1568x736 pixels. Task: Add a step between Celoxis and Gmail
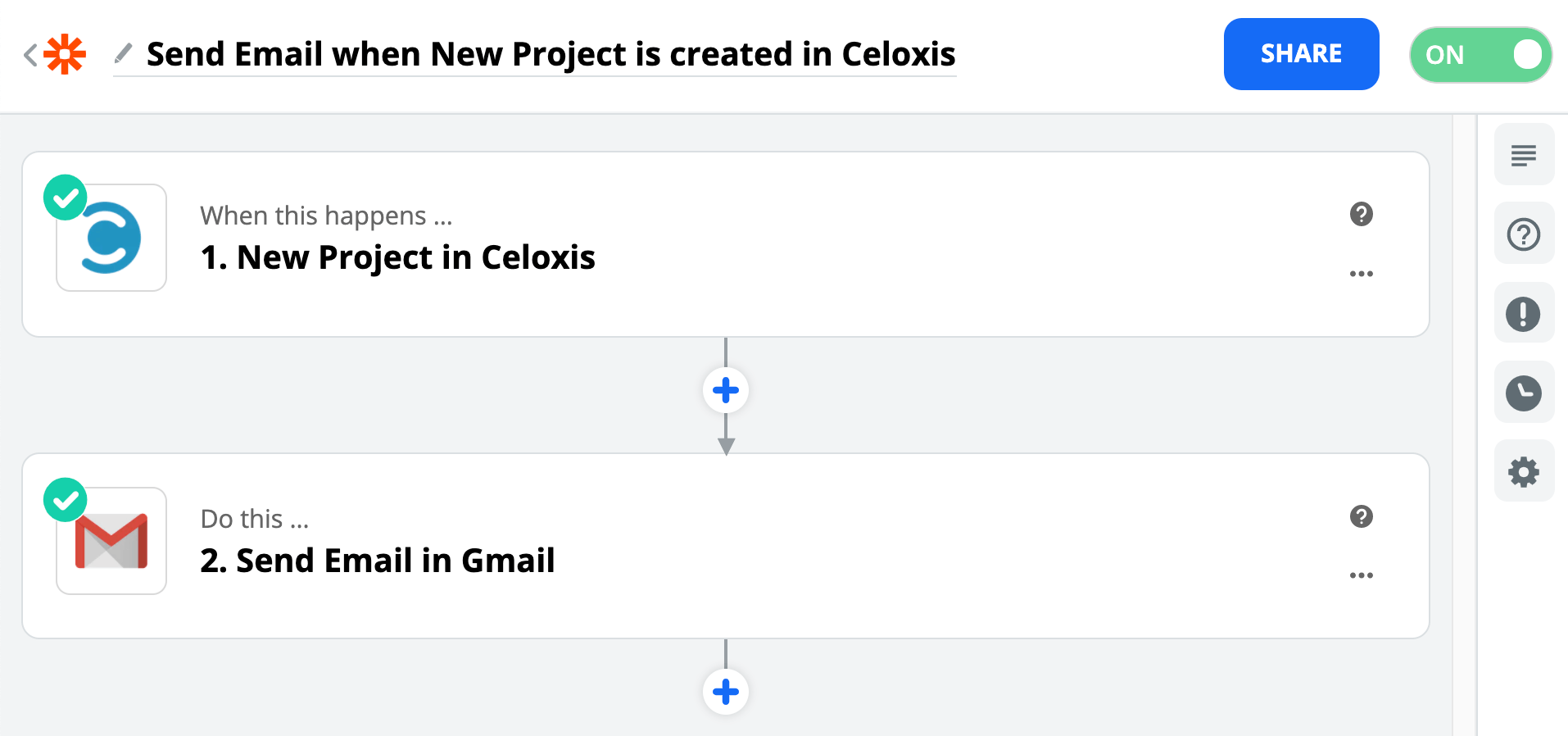[x=726, y=390]
